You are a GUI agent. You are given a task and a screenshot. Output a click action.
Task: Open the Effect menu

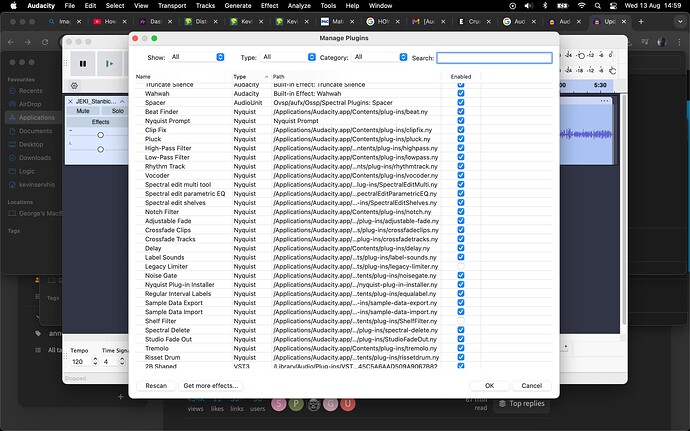point(269,6)
